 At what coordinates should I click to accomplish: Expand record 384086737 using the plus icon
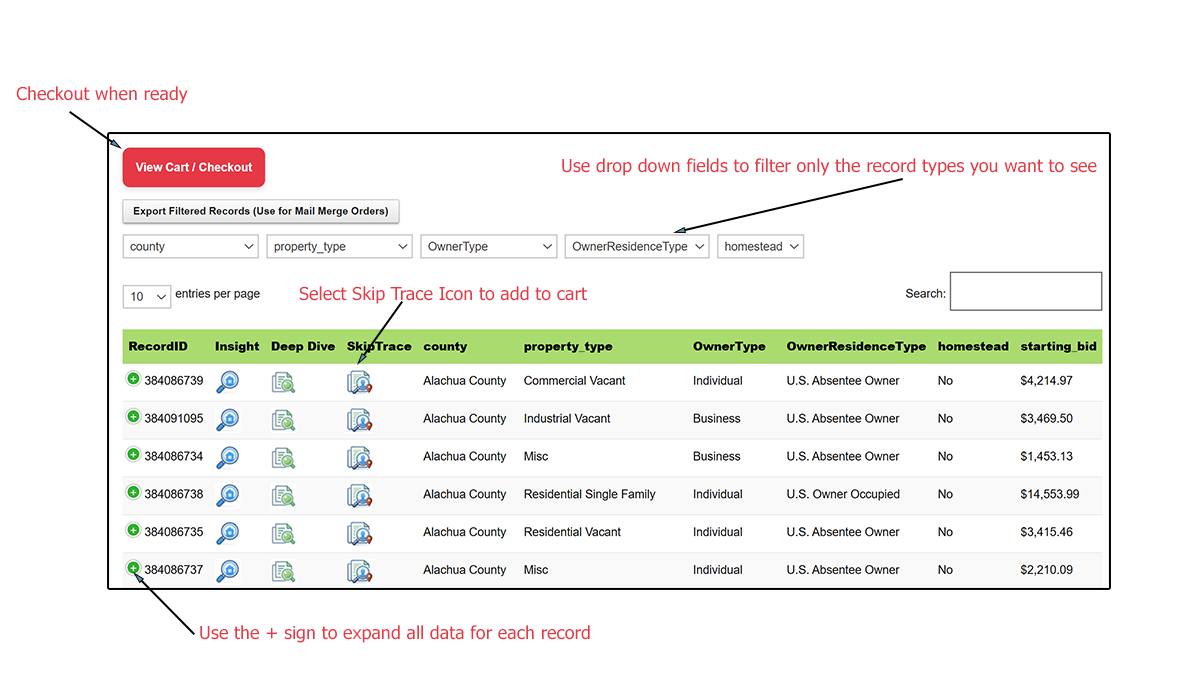(133, 568)
